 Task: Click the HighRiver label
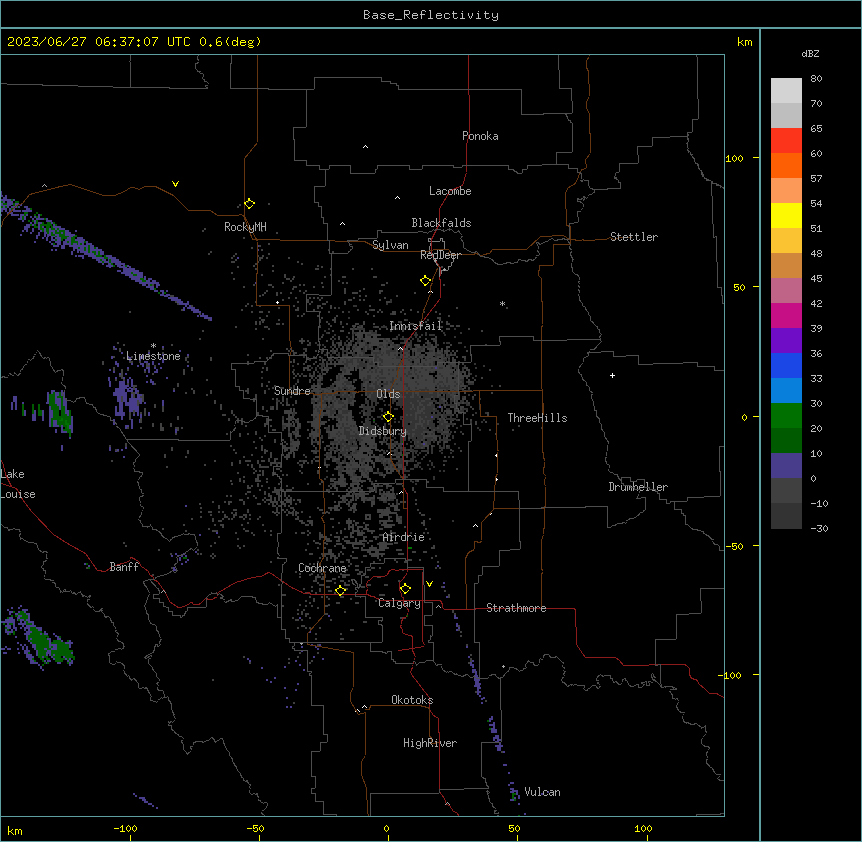tap(430, 743)
